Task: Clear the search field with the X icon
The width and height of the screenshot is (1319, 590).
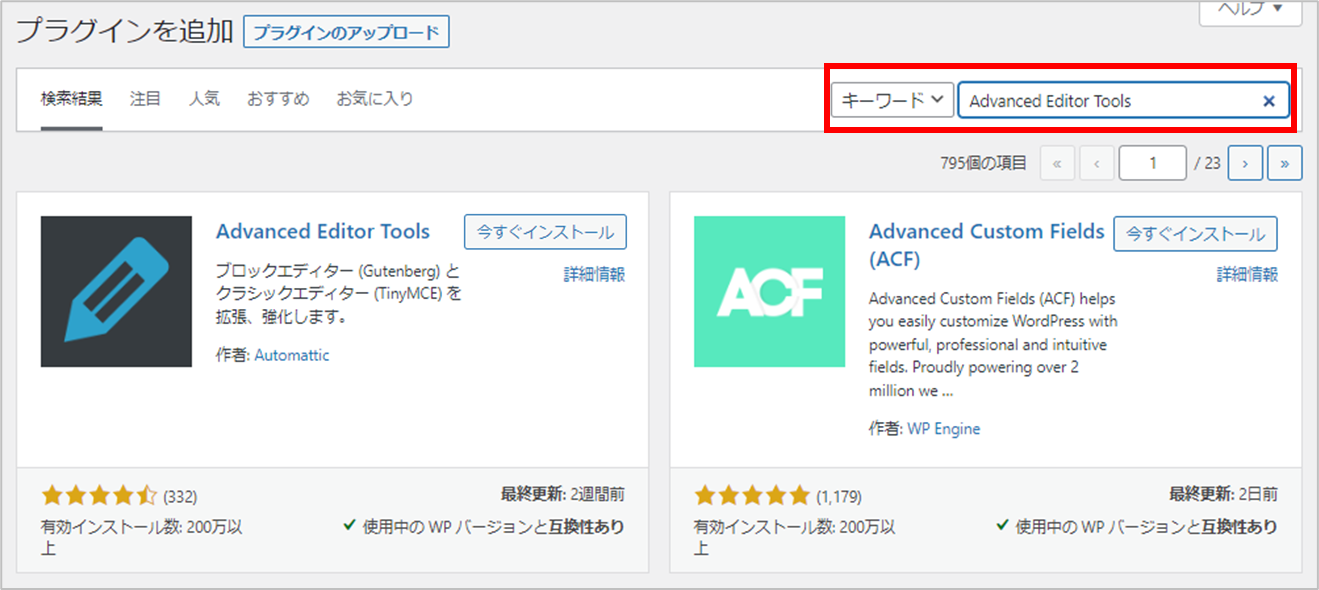Action: click(x=1268, y=100)
